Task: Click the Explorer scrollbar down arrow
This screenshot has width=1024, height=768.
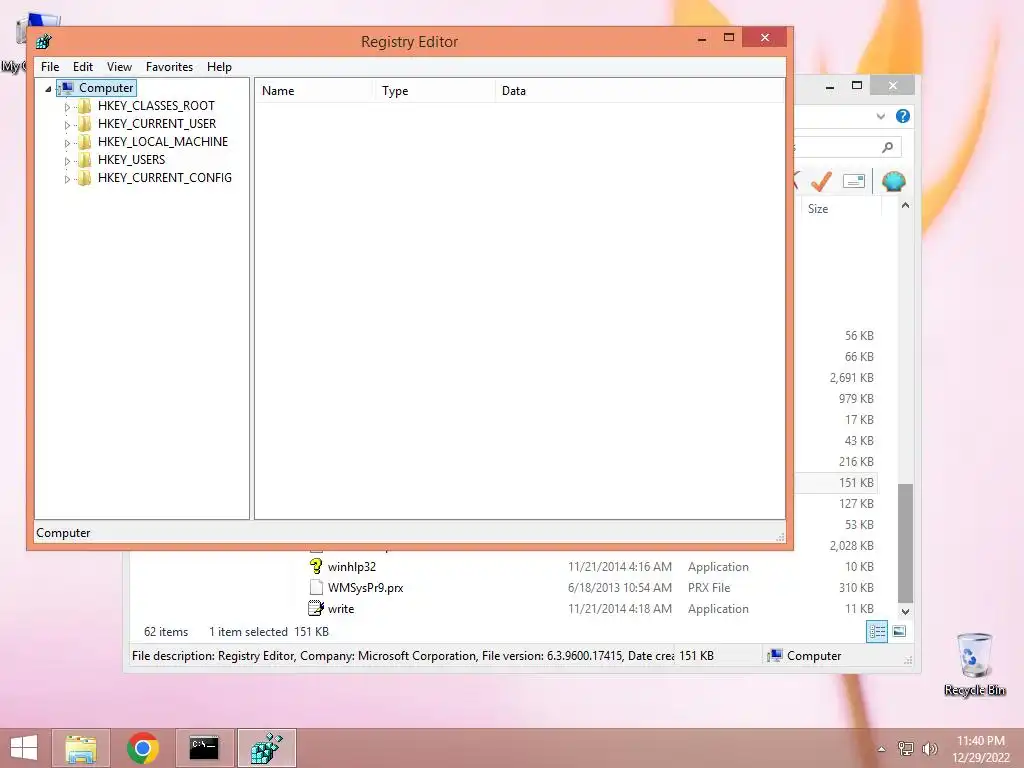Action: point(905,612)
